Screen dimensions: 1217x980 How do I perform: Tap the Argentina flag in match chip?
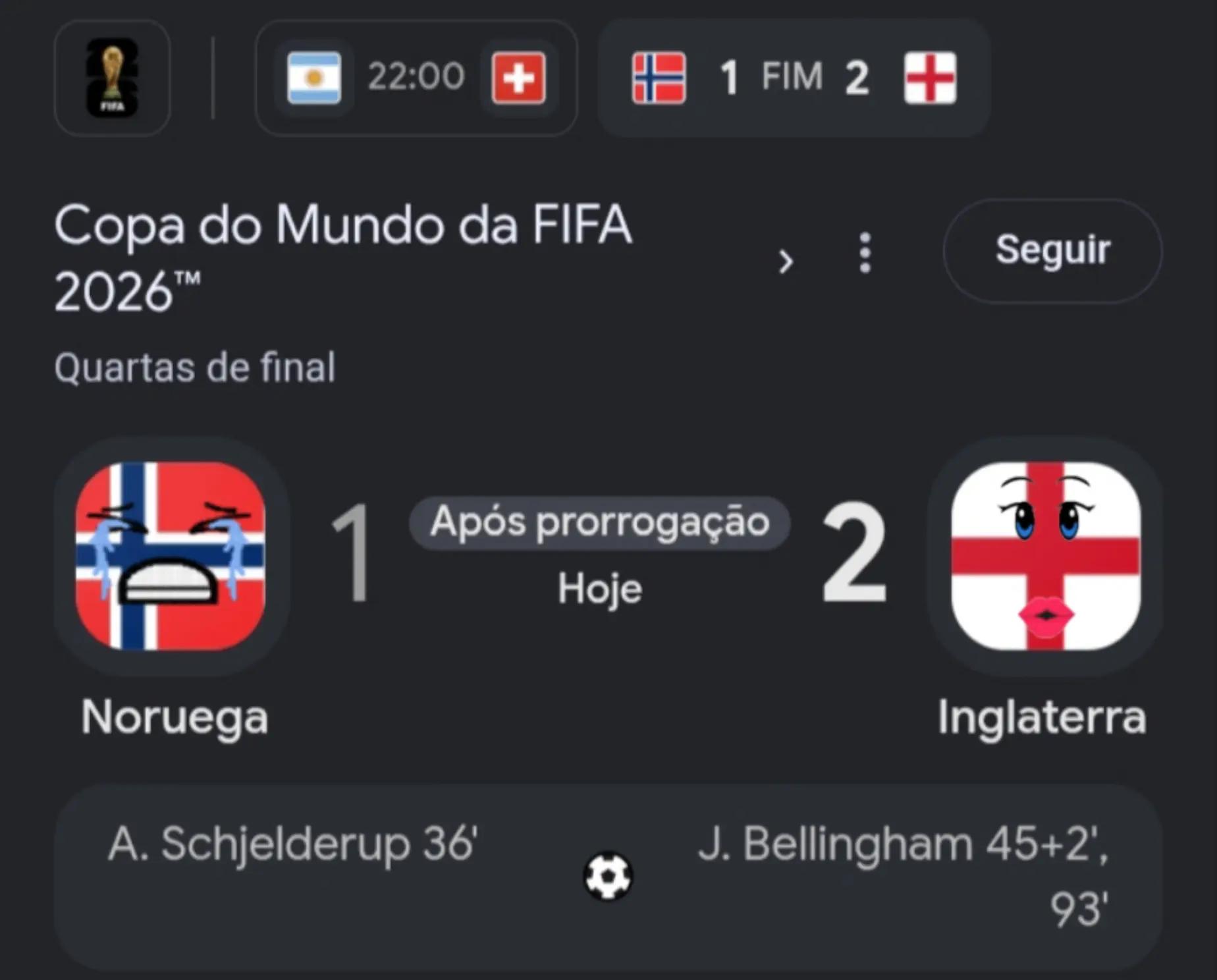coord(314,78)
